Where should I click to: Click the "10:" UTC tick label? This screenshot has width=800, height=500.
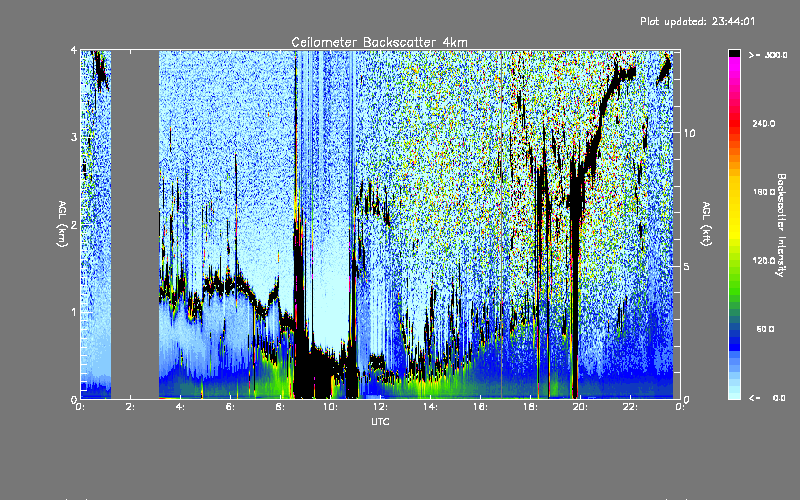tap(330, 407)
